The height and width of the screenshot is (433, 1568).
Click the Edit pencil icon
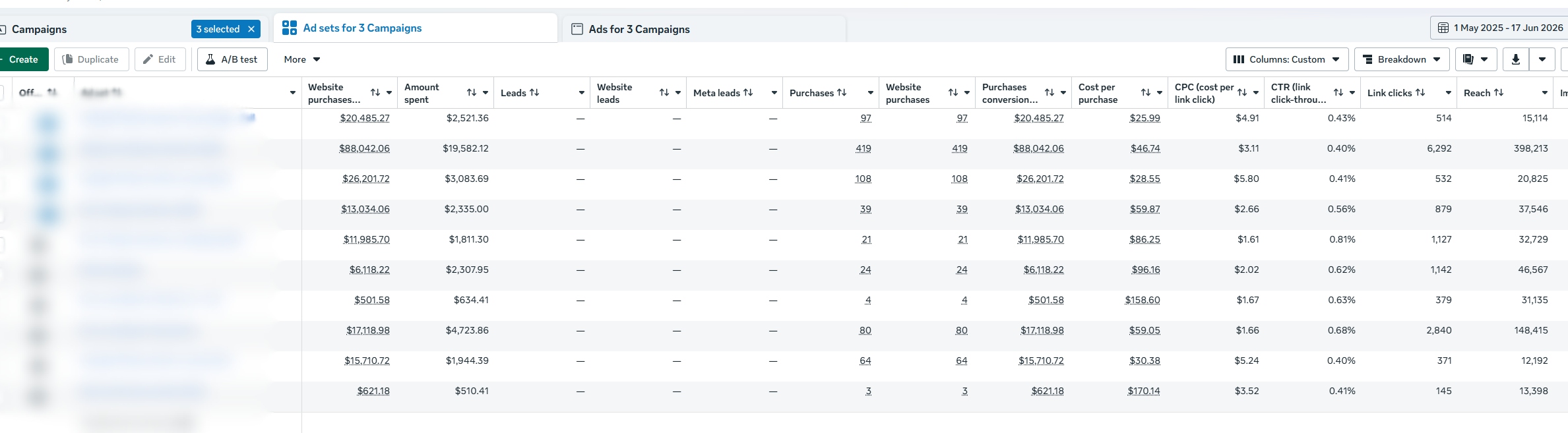point(148,59)
